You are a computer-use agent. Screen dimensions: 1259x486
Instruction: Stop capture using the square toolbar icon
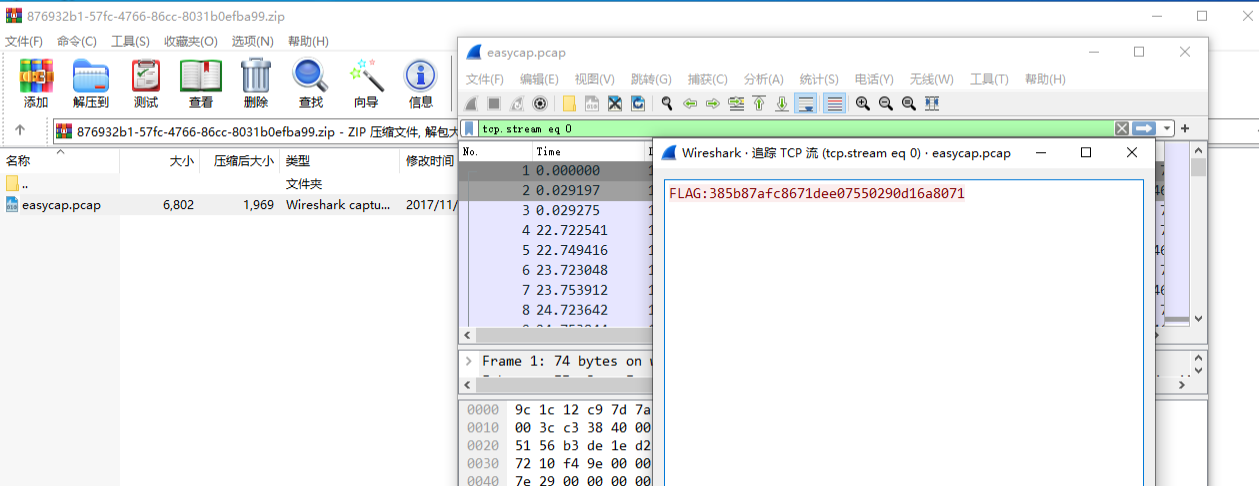494,103
